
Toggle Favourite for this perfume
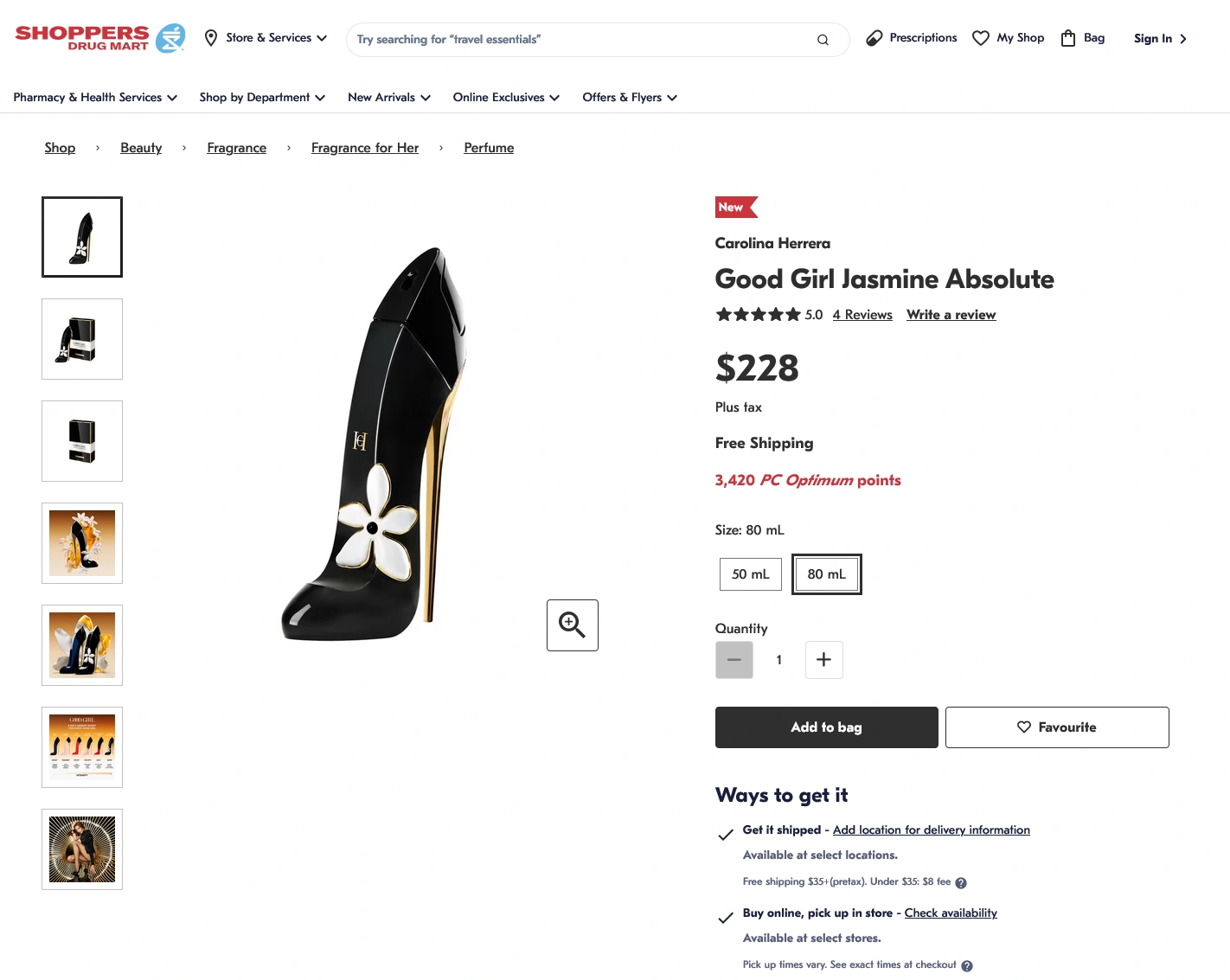(1056, 727)
